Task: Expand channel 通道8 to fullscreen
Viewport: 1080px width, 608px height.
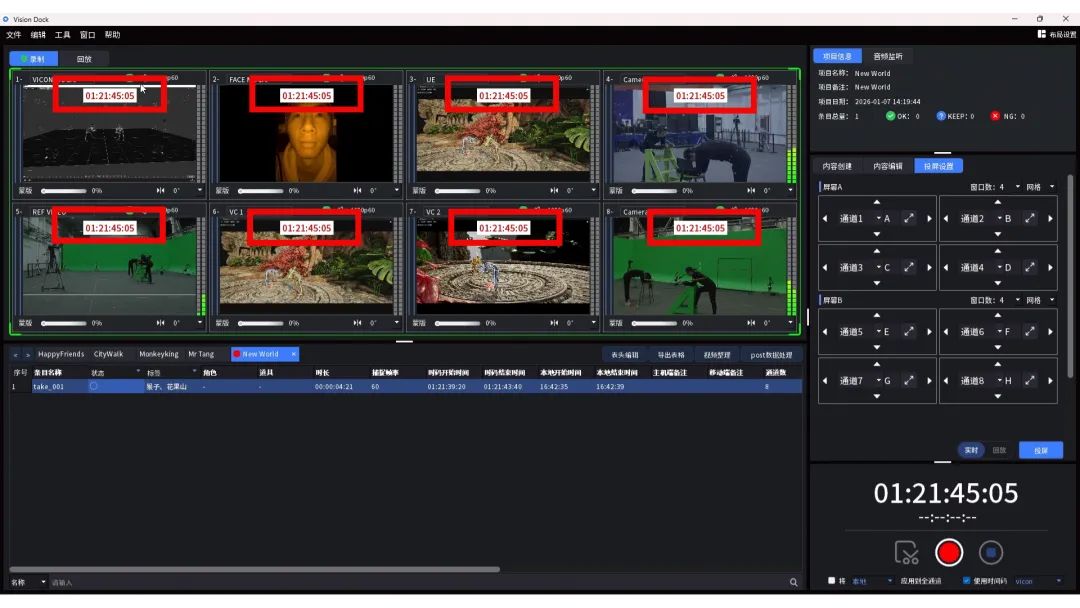Action: click(x=1030, y=380)
